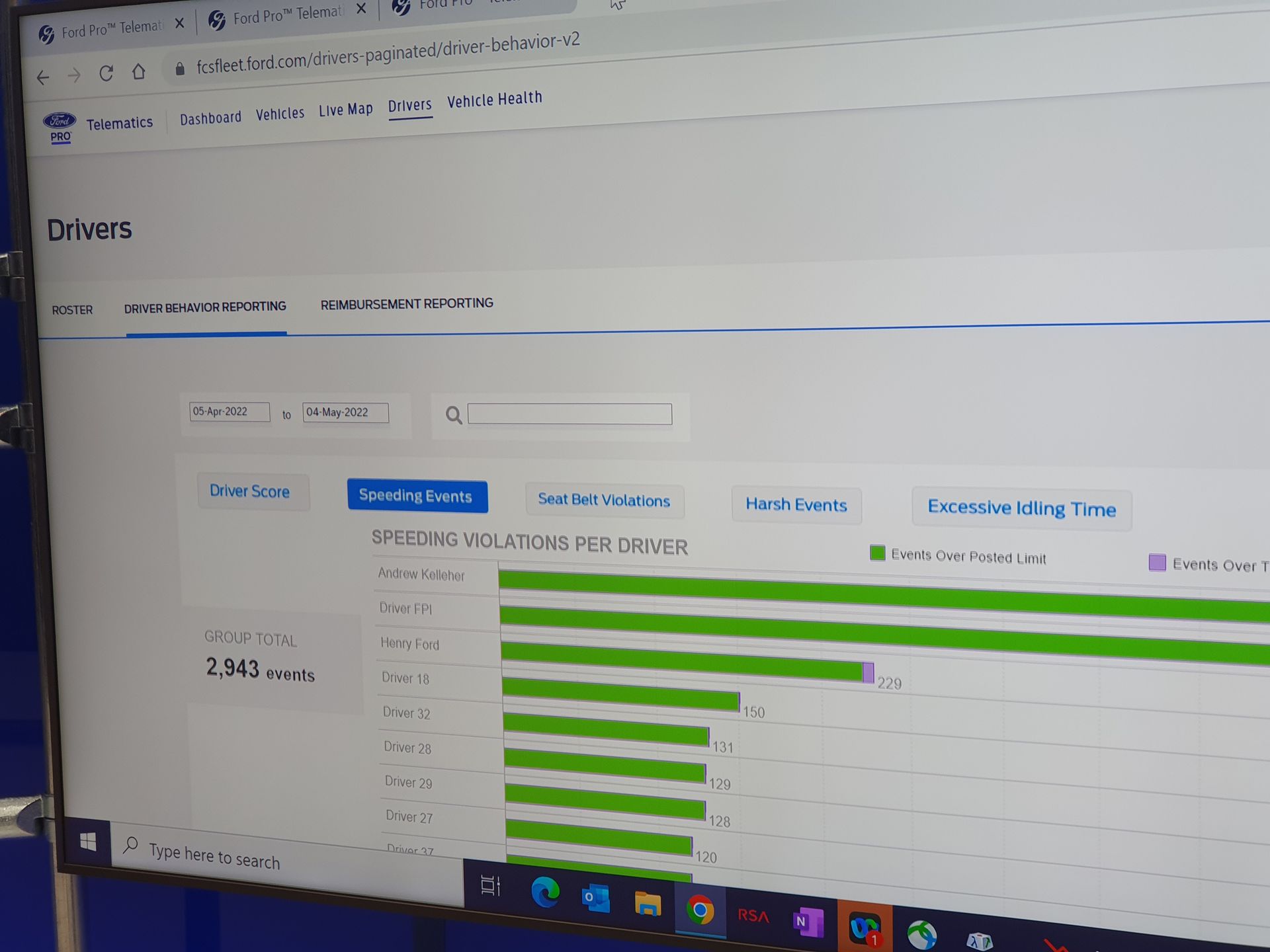Click the browser home icon
Image resolution: width=1270 pixels, height=952 pixels.
(138, 71)
